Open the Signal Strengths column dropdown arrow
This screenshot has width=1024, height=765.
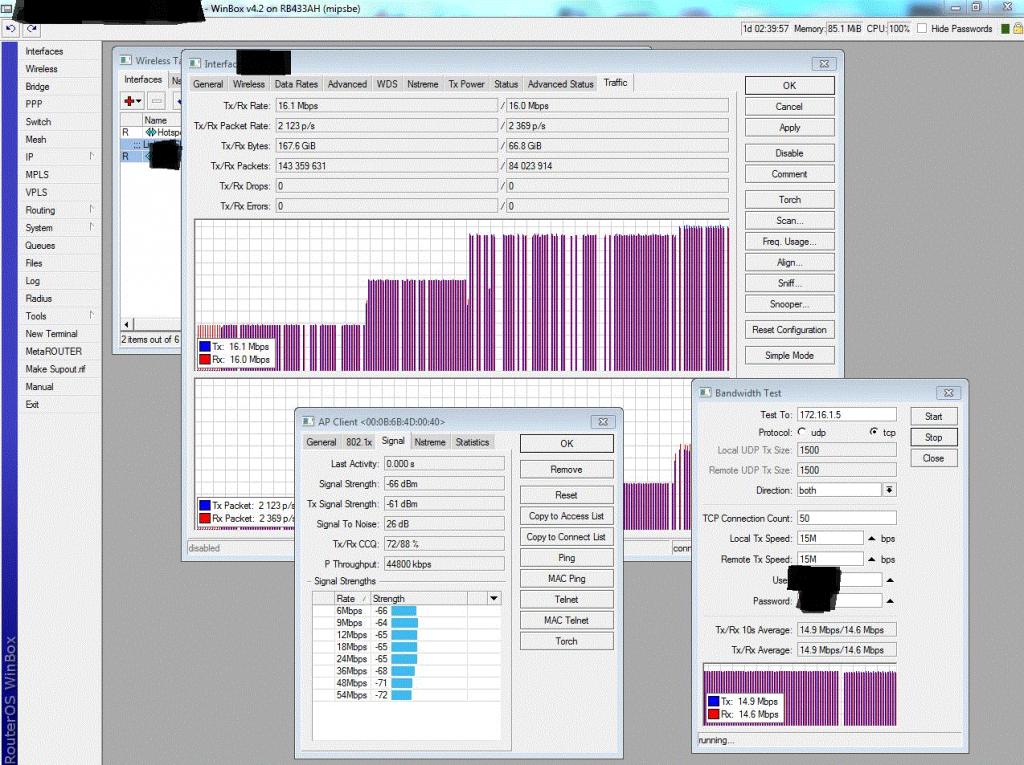pos(493,598)
